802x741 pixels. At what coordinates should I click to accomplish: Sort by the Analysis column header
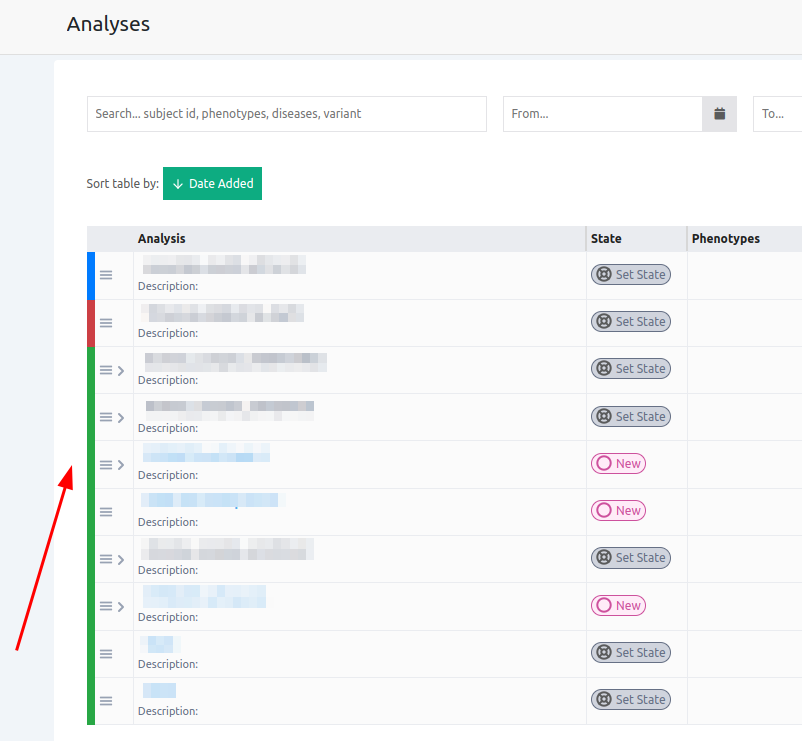tap(161, 239)
